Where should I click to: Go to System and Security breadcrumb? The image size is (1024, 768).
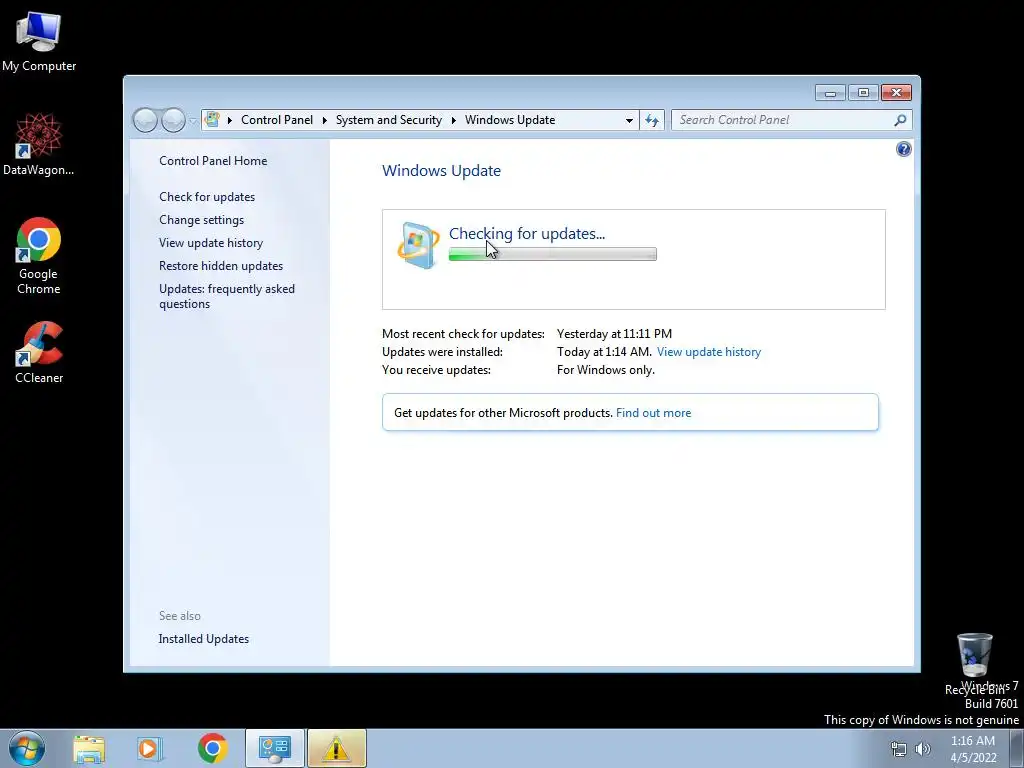tap(389, 120)
